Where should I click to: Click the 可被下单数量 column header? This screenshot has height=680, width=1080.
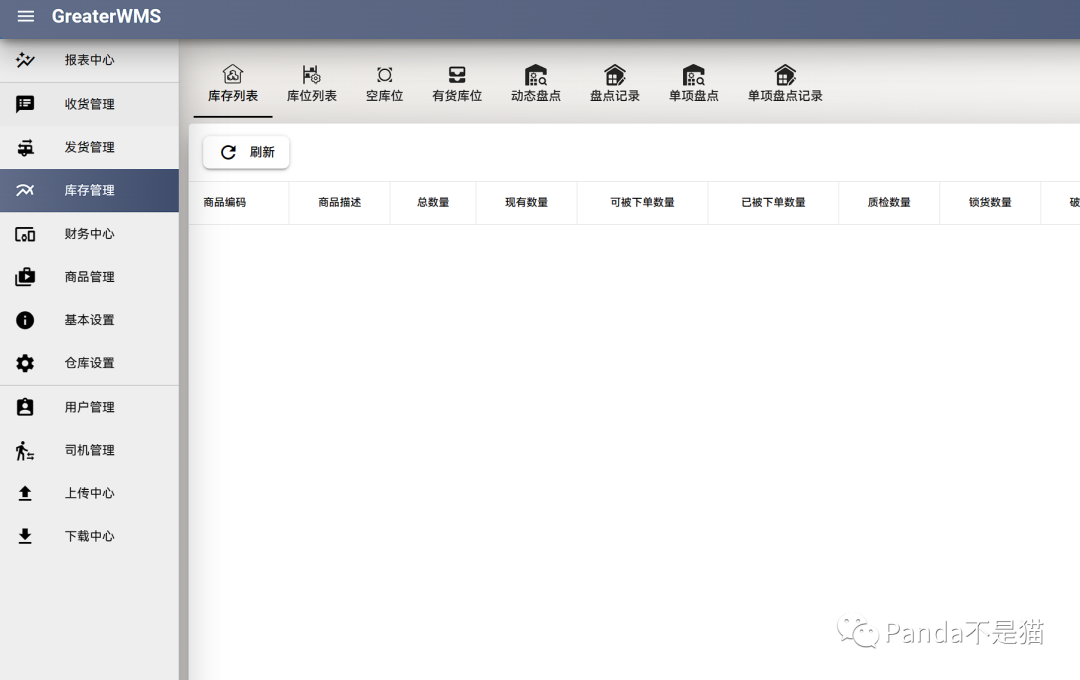(x=642, y=203)
